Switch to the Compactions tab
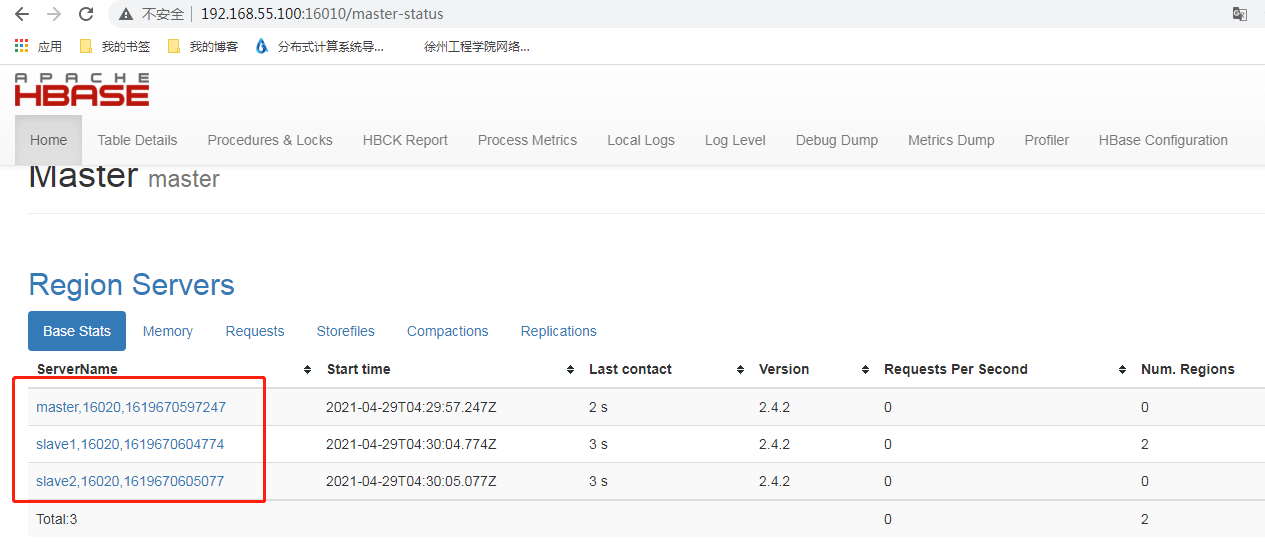 [448, 331]
